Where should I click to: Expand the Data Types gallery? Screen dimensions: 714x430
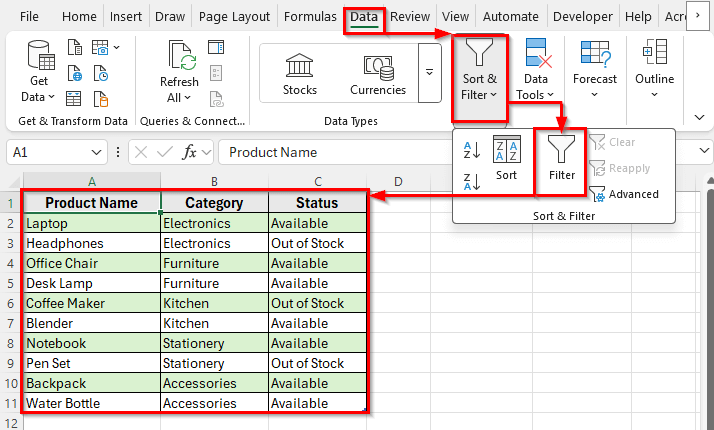pos(429,72)
